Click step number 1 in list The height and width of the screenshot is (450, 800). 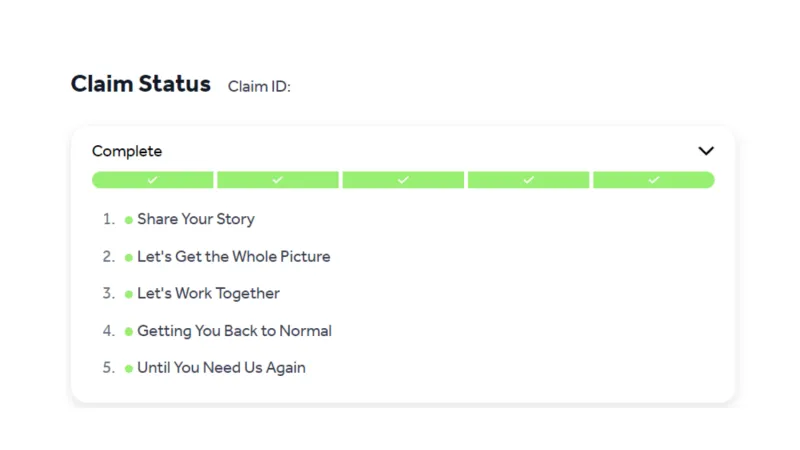click(109, 219)
